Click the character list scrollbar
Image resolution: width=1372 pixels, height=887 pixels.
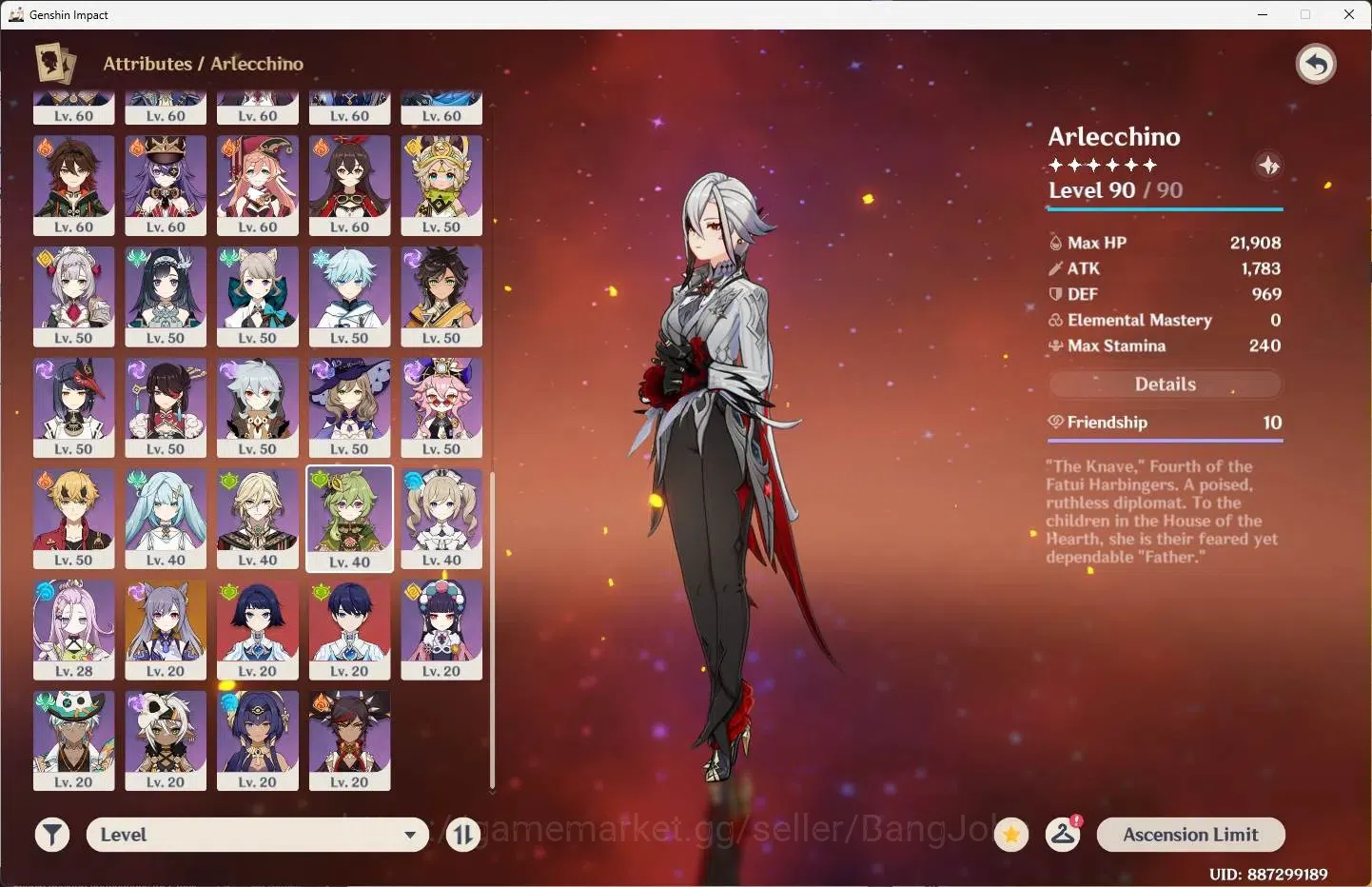pos(492,630)
